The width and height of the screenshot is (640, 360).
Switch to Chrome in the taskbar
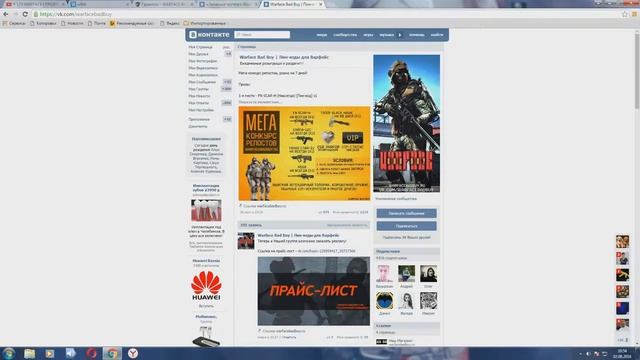click(112, 353)
